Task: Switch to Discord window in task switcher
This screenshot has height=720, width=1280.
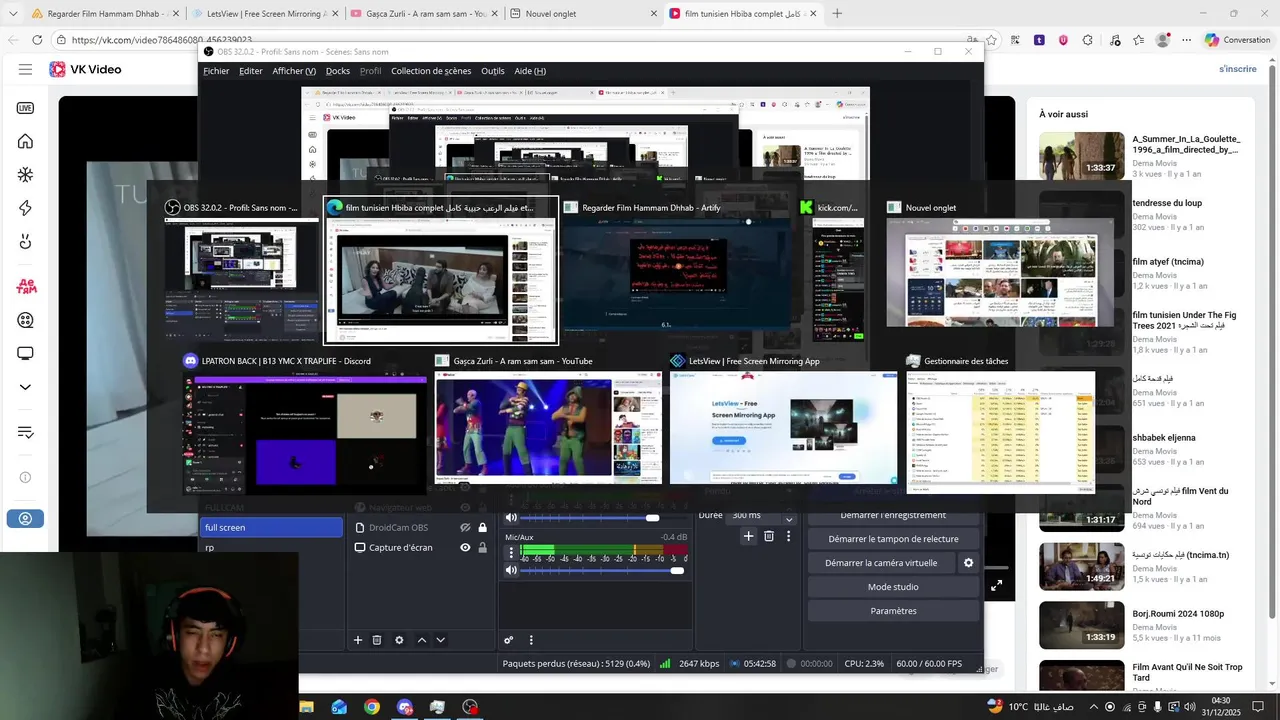Action: (x=304, y=425)
